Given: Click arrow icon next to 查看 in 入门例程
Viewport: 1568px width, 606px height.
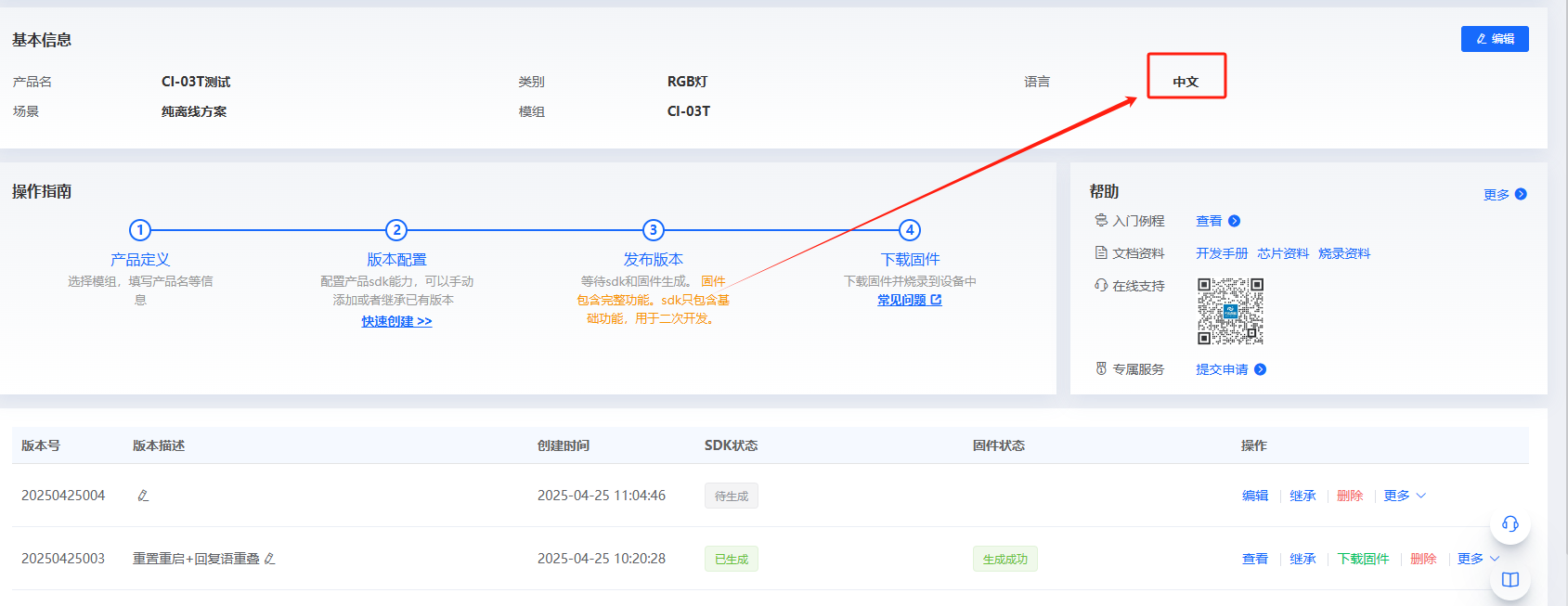Looking at the screenshot, I should (1234, 221).
